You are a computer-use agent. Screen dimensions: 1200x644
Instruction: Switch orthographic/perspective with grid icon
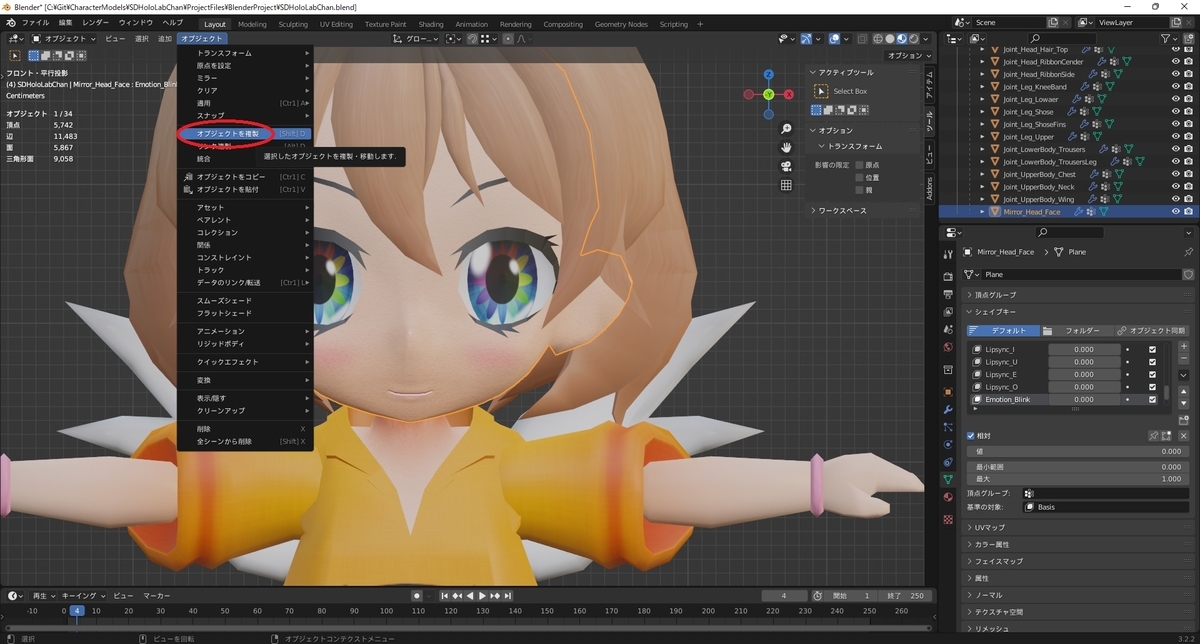pyautogui.click(x=786, y=185)
